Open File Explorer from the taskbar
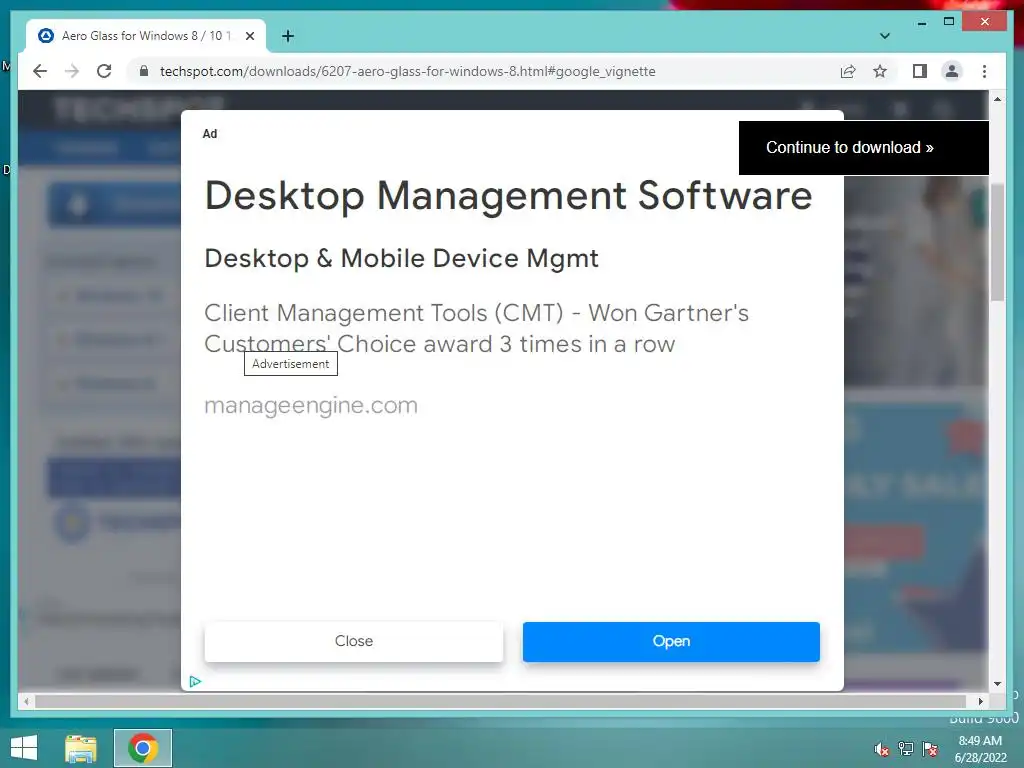 tap(80, 748)
